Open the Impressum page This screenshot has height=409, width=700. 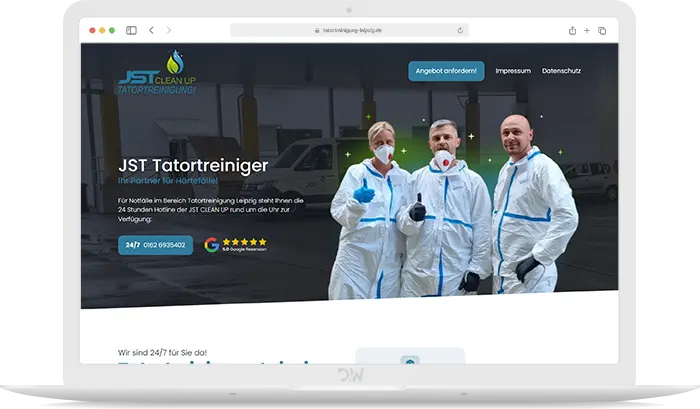(513, 71)
